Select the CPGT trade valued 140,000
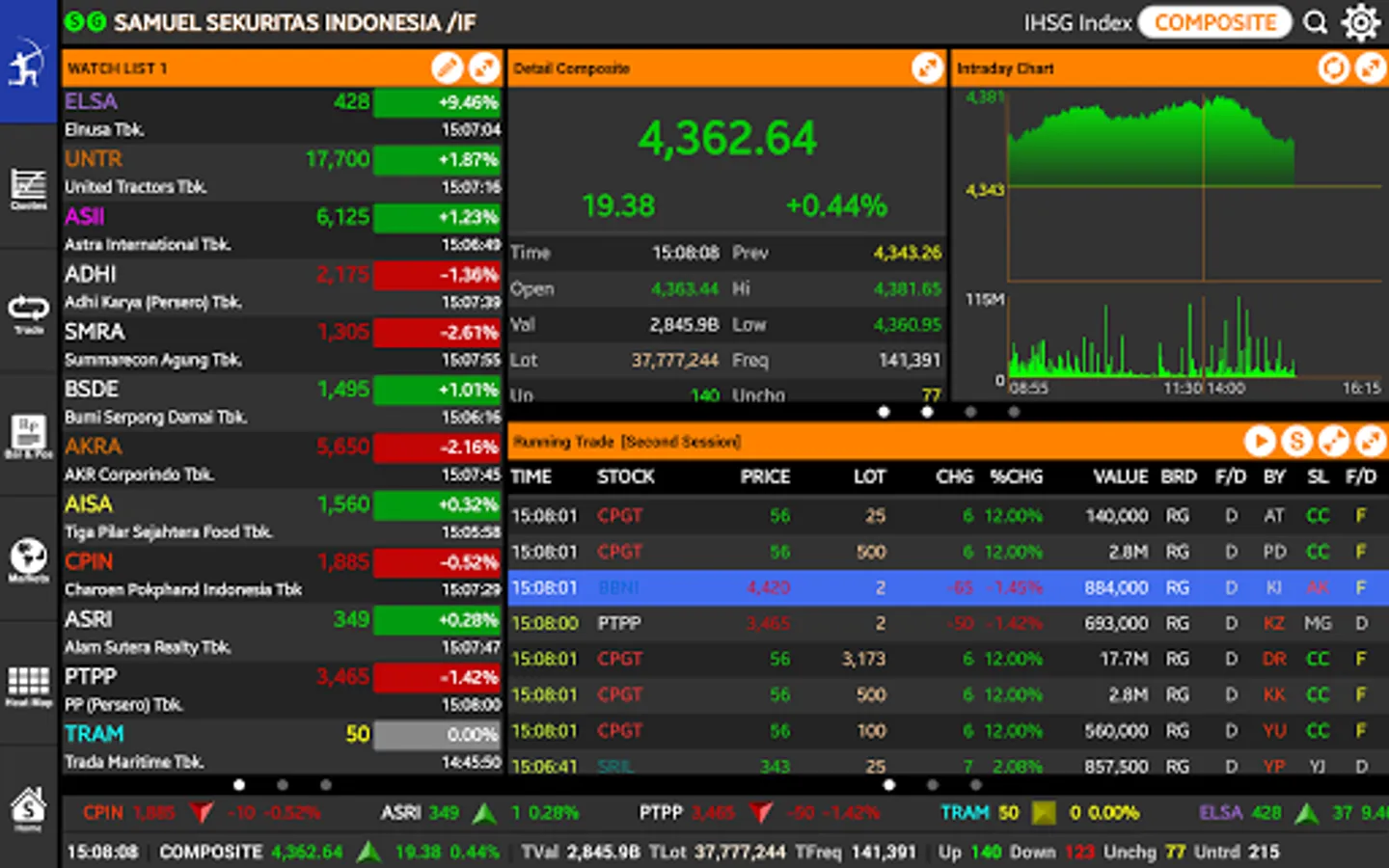Screen dimensions: 1389x868 pos(948,516)
